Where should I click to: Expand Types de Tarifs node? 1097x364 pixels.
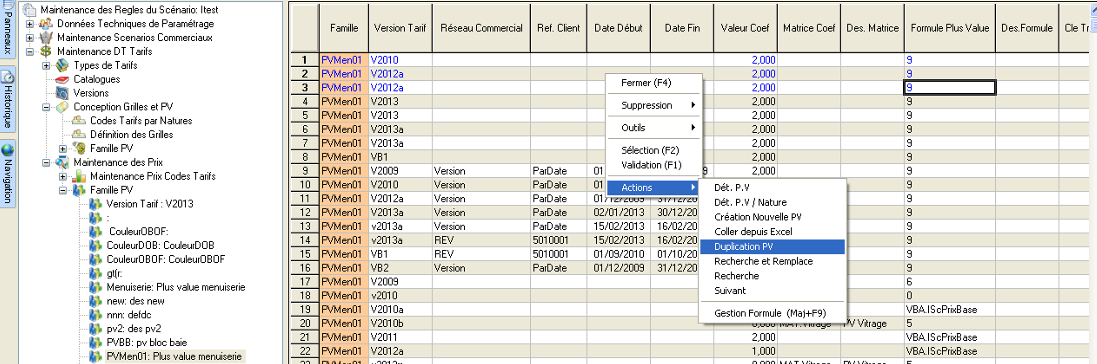tap(46, 65)
